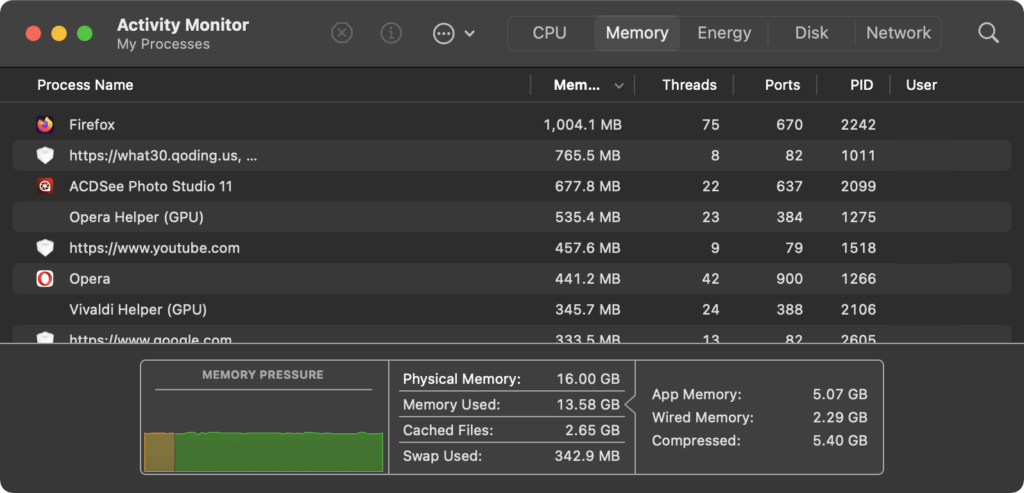Select the Vivaldi Helper (GPU) row
The height and width of the screenshot is (493, 1024).
pyautogui.click(x=512, y=310)
